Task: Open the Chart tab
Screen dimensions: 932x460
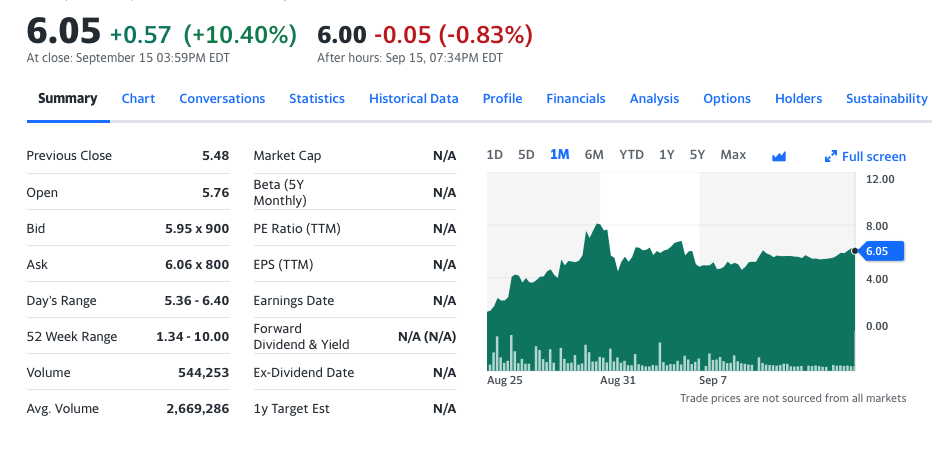Action: coord(138,99)
